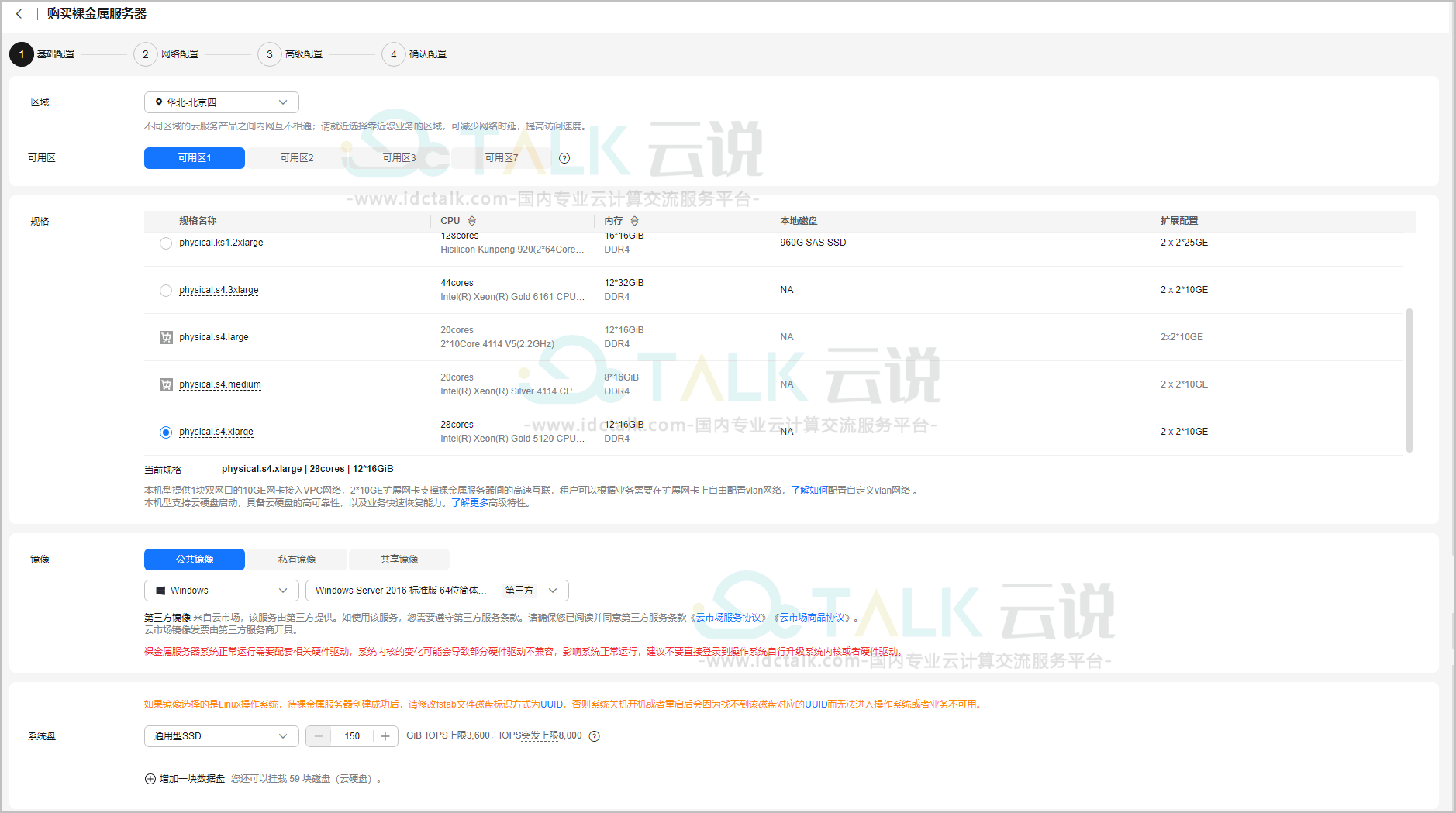Click the help icon after IOPS突发上限8,000
Image resolution: width=1456 pixels, height=813 pixels.
tap(595, 736)
